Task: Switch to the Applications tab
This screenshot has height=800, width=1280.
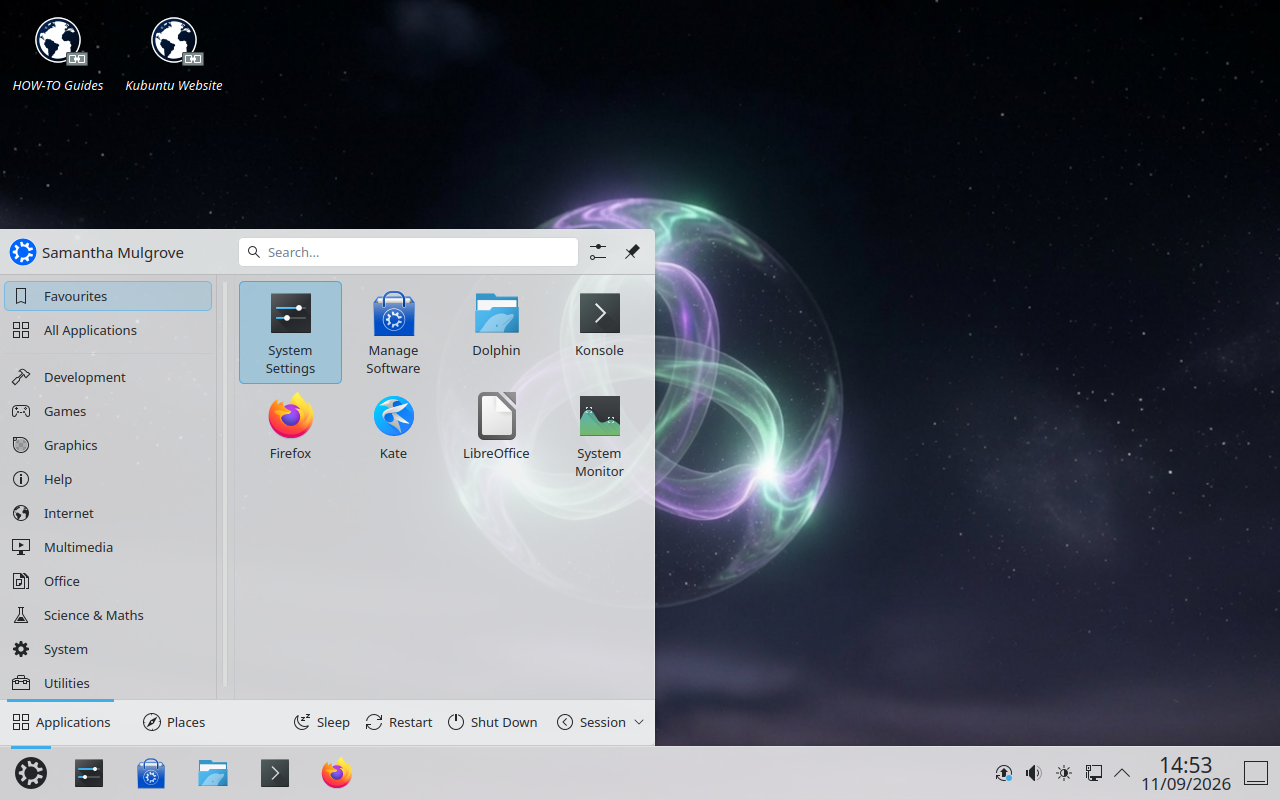Action: tap(61, 722)
